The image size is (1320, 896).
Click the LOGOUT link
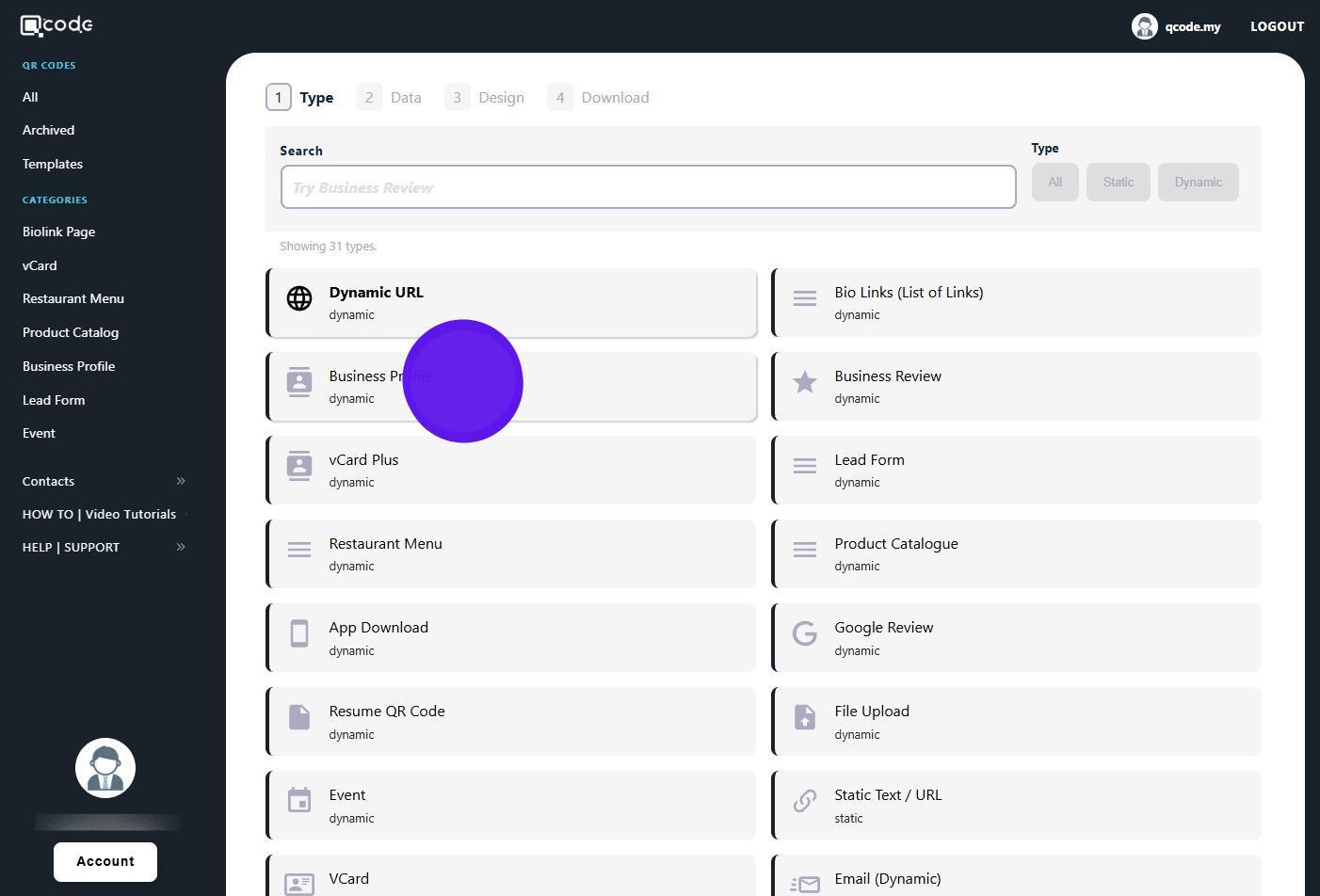(x=1277, y=26)
